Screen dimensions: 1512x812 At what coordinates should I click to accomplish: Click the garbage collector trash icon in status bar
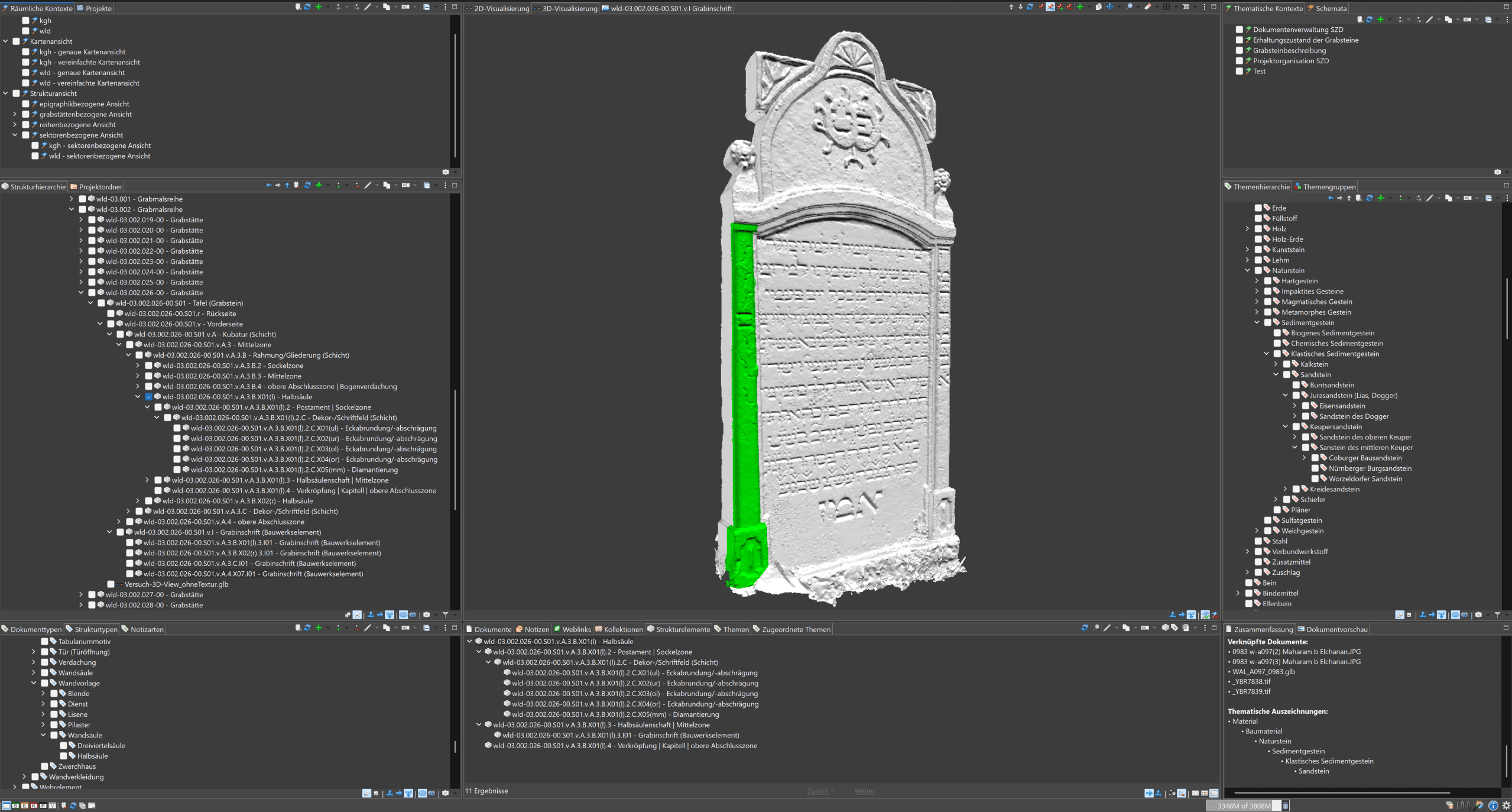tap(1286, 805)
